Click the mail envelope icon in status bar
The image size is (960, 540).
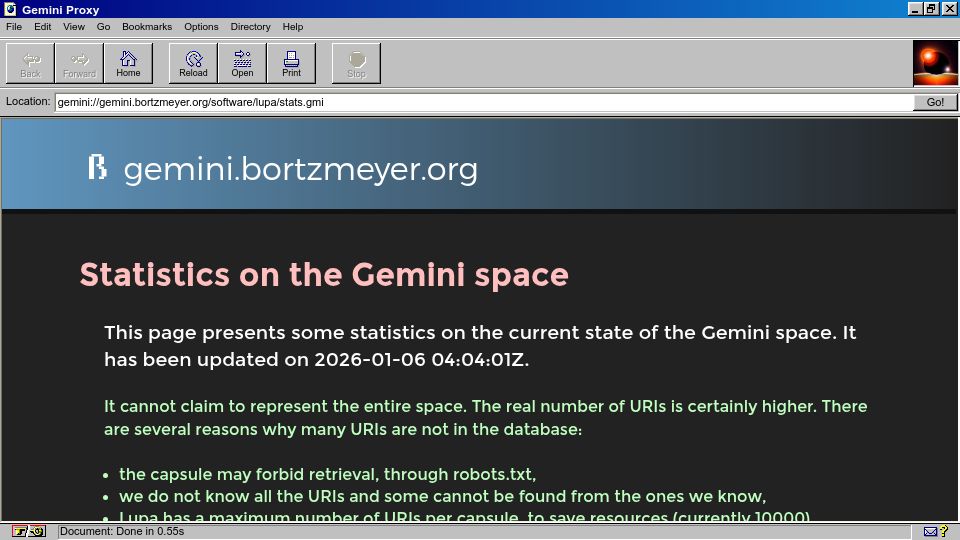click(930, 531)
